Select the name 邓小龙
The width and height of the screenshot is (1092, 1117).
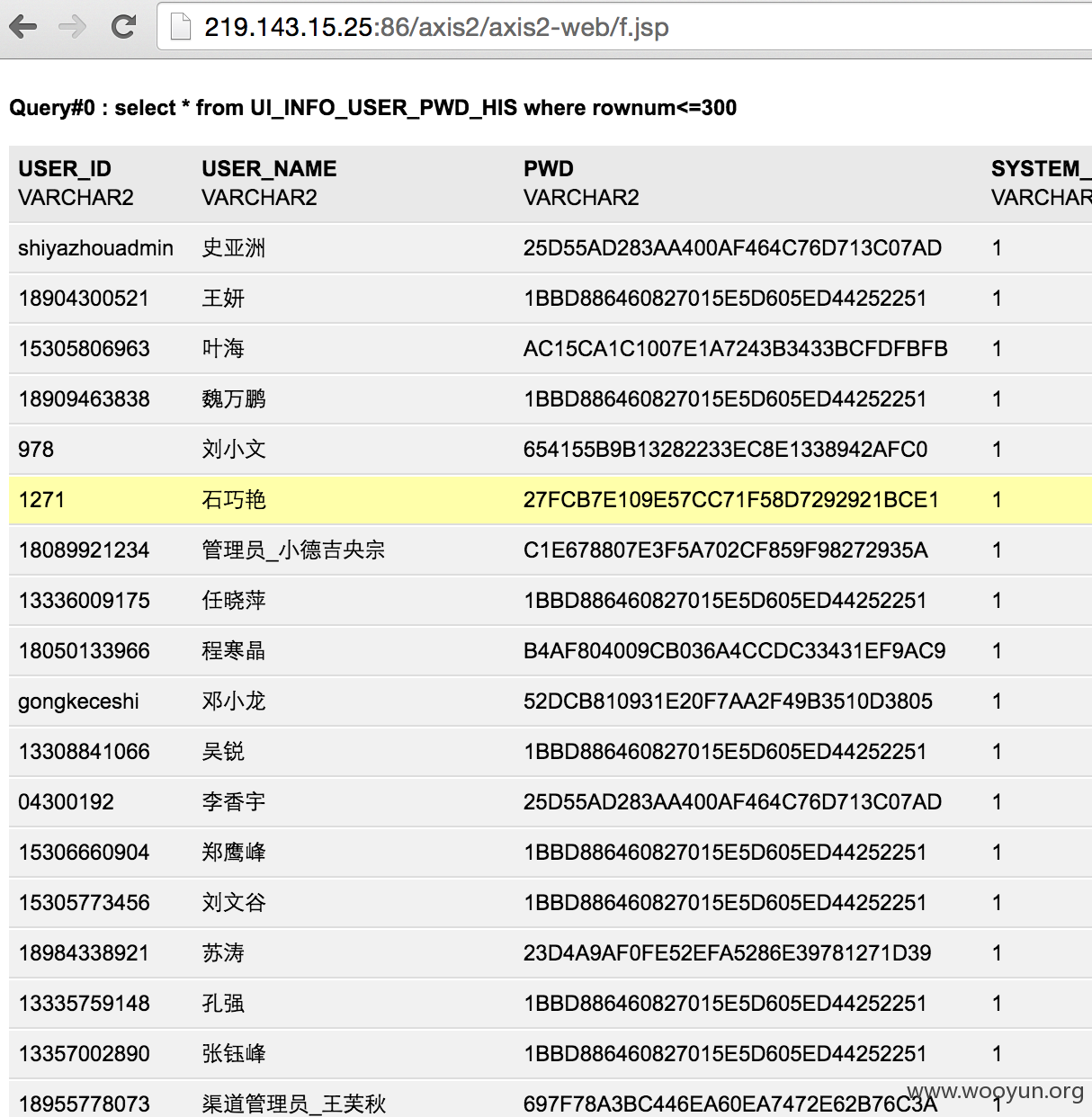234,701
